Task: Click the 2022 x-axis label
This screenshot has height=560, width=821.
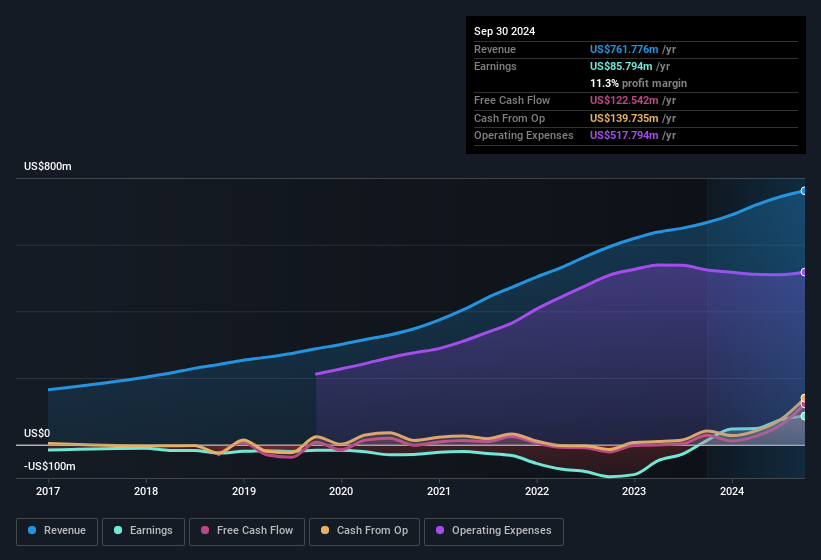Action: click(537, 491)
